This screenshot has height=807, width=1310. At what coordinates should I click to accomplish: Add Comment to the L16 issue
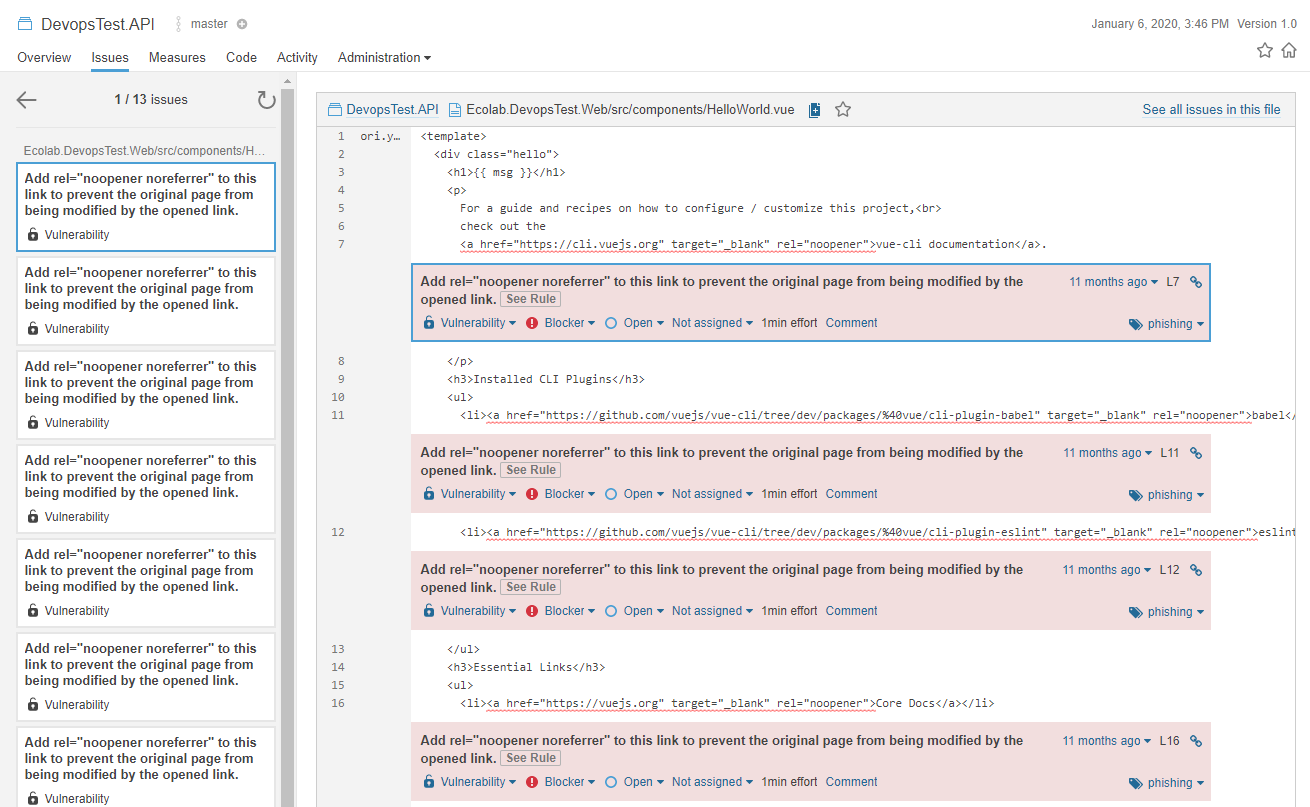851,782
